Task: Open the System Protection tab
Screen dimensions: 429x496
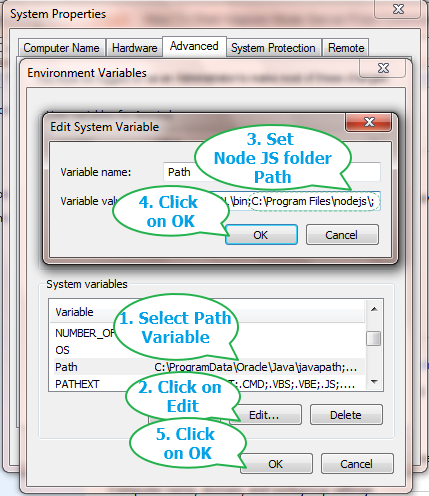Action: (273, 48)
